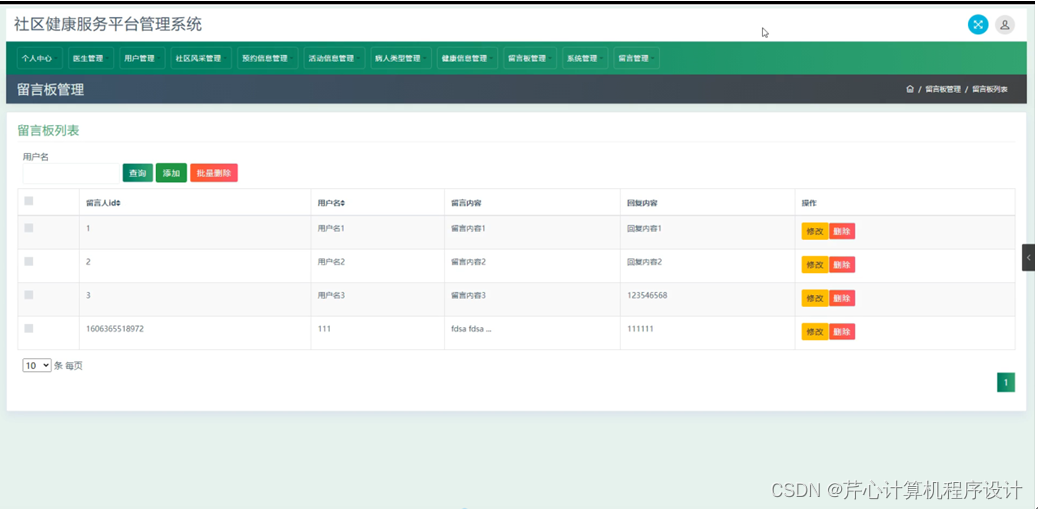Expand the 活动信息管理 menu
Image resolution: width=1038 pixels, height=509 pixels.
pyautogui.click(x=334, y=58)
